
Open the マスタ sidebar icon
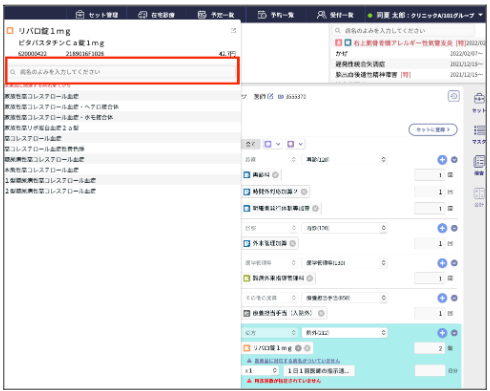[479, 134]
